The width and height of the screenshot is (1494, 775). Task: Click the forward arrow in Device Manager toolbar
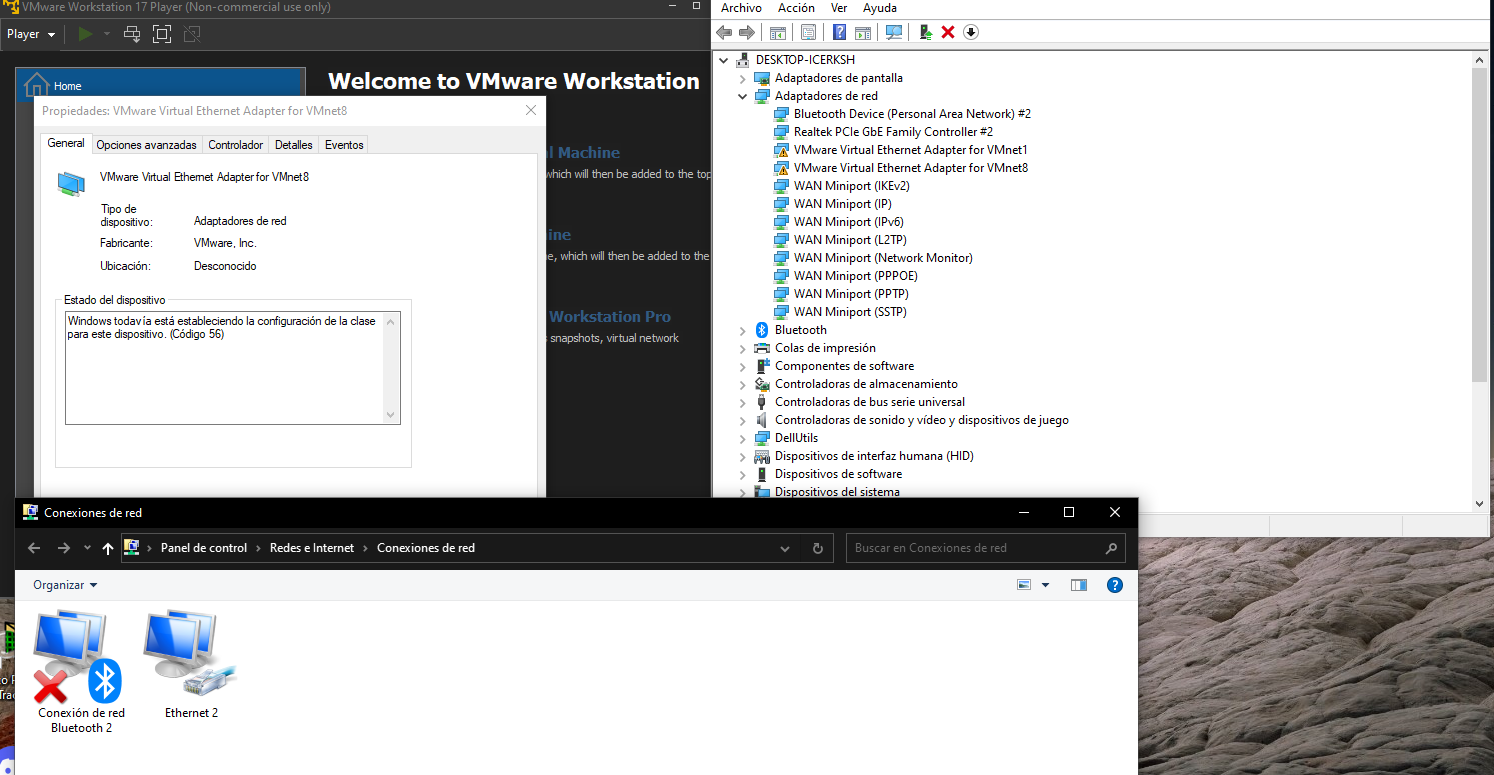coord(747,32)
